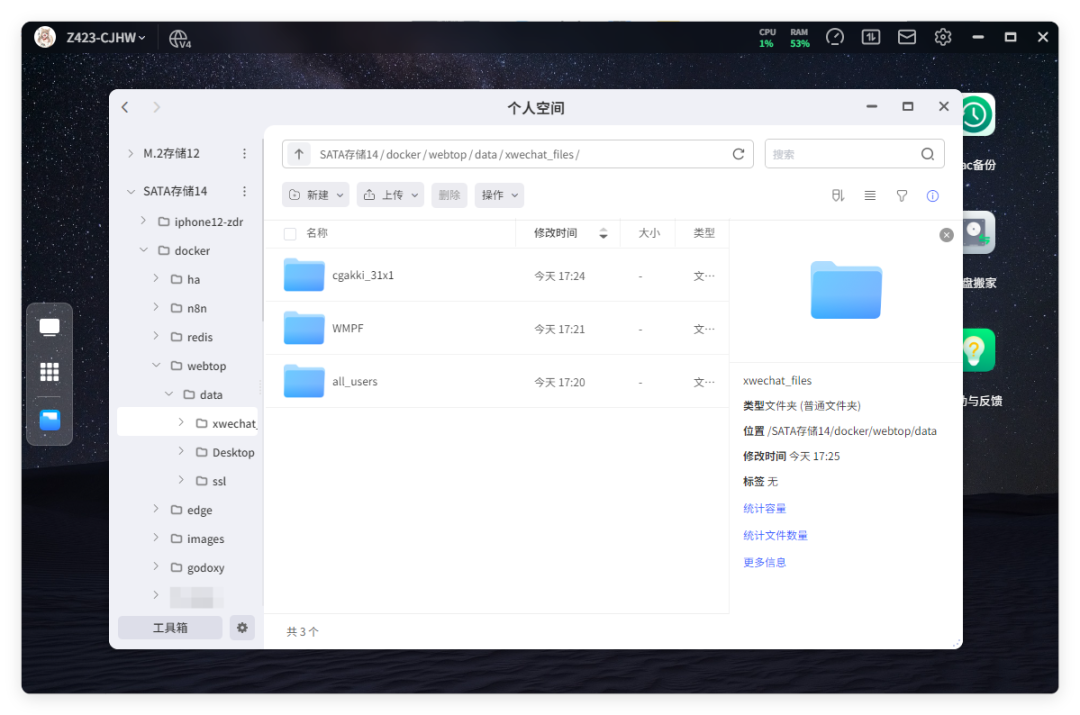
Task: Open the 新建 dropdown button
Action: tap(315, 195)
